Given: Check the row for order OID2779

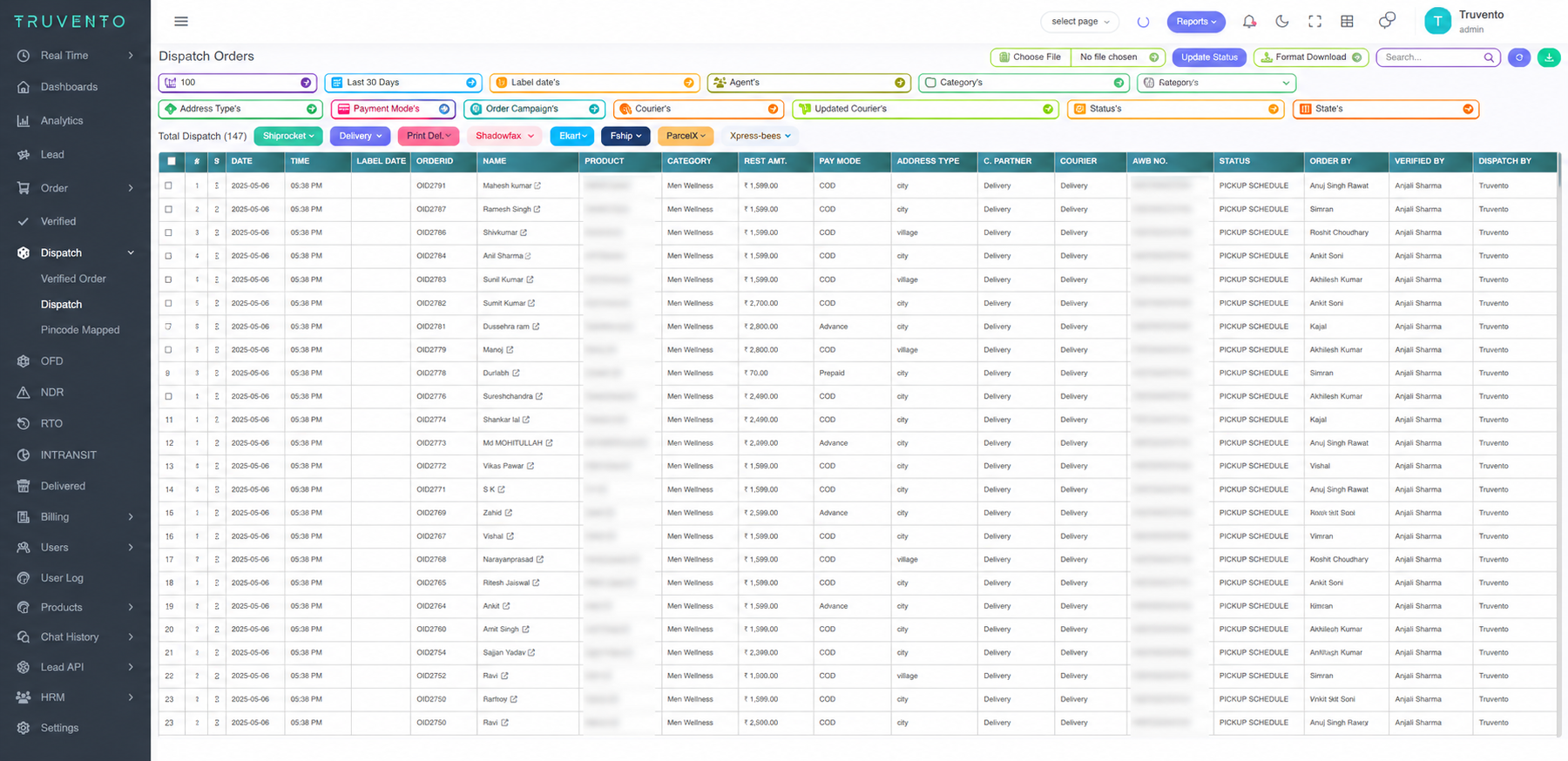Looking at the screenshot, I should pos(169,350).
